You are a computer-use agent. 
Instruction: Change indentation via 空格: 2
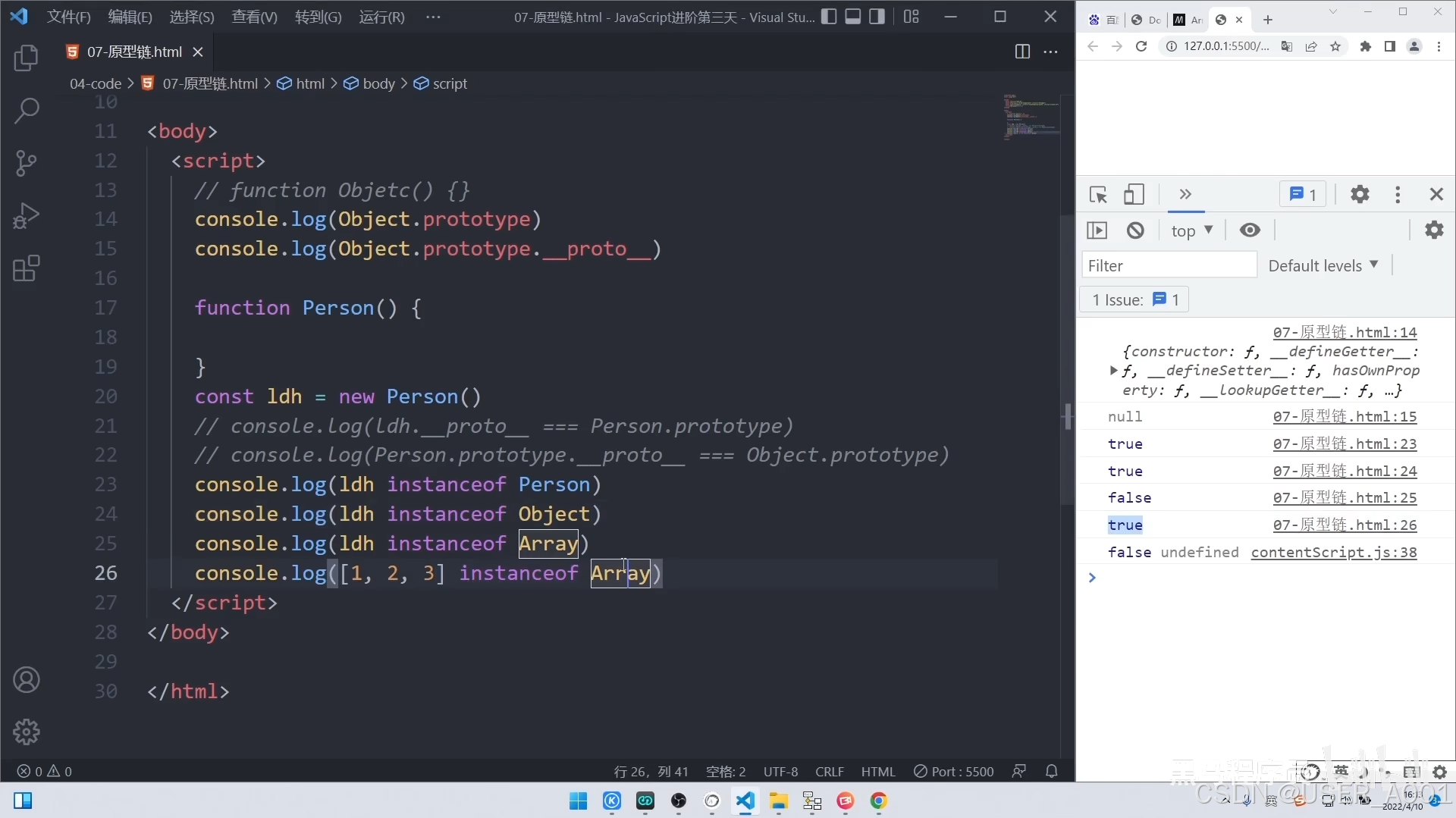click(726, 771)
